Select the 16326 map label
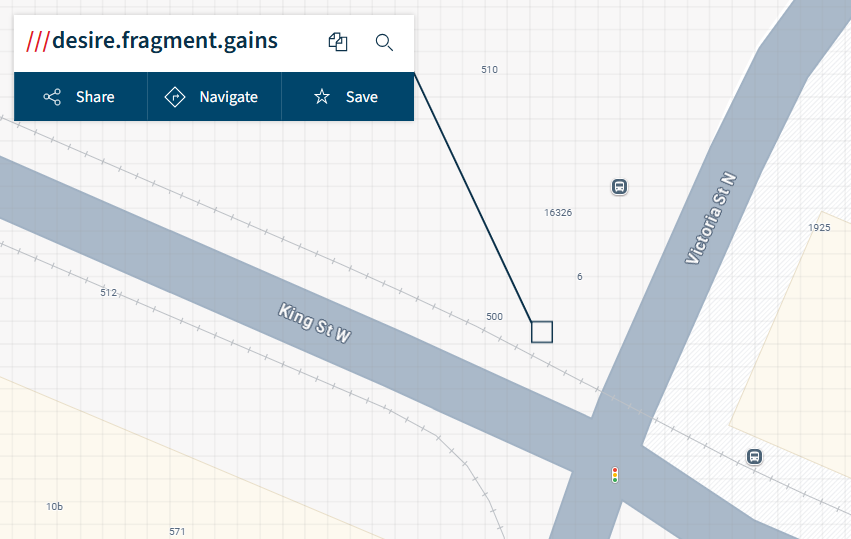The width and height of the screenshot is (851, 539). (x=558, y=213)
